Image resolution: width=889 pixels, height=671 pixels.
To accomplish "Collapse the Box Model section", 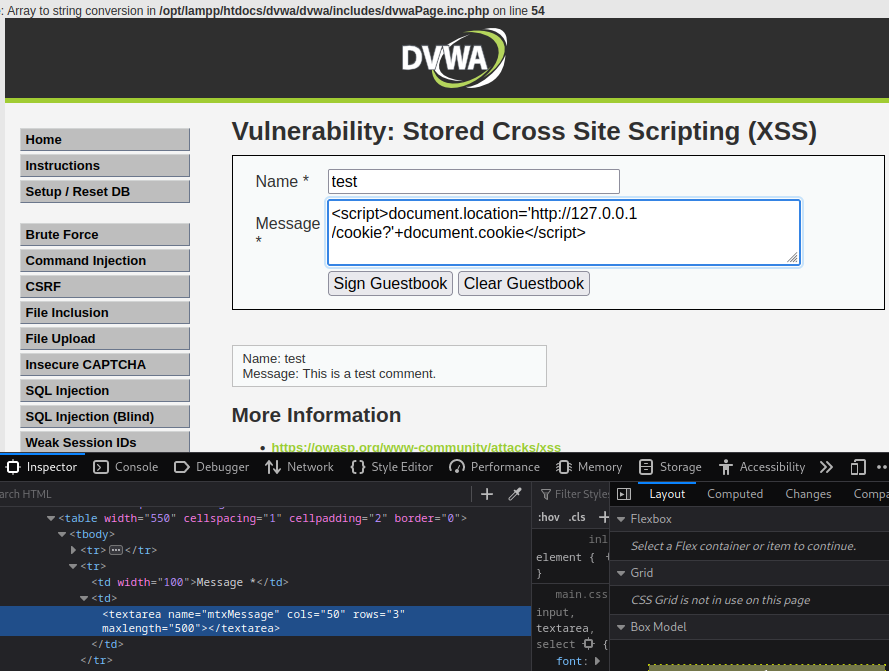I will (x=621, y=627).
